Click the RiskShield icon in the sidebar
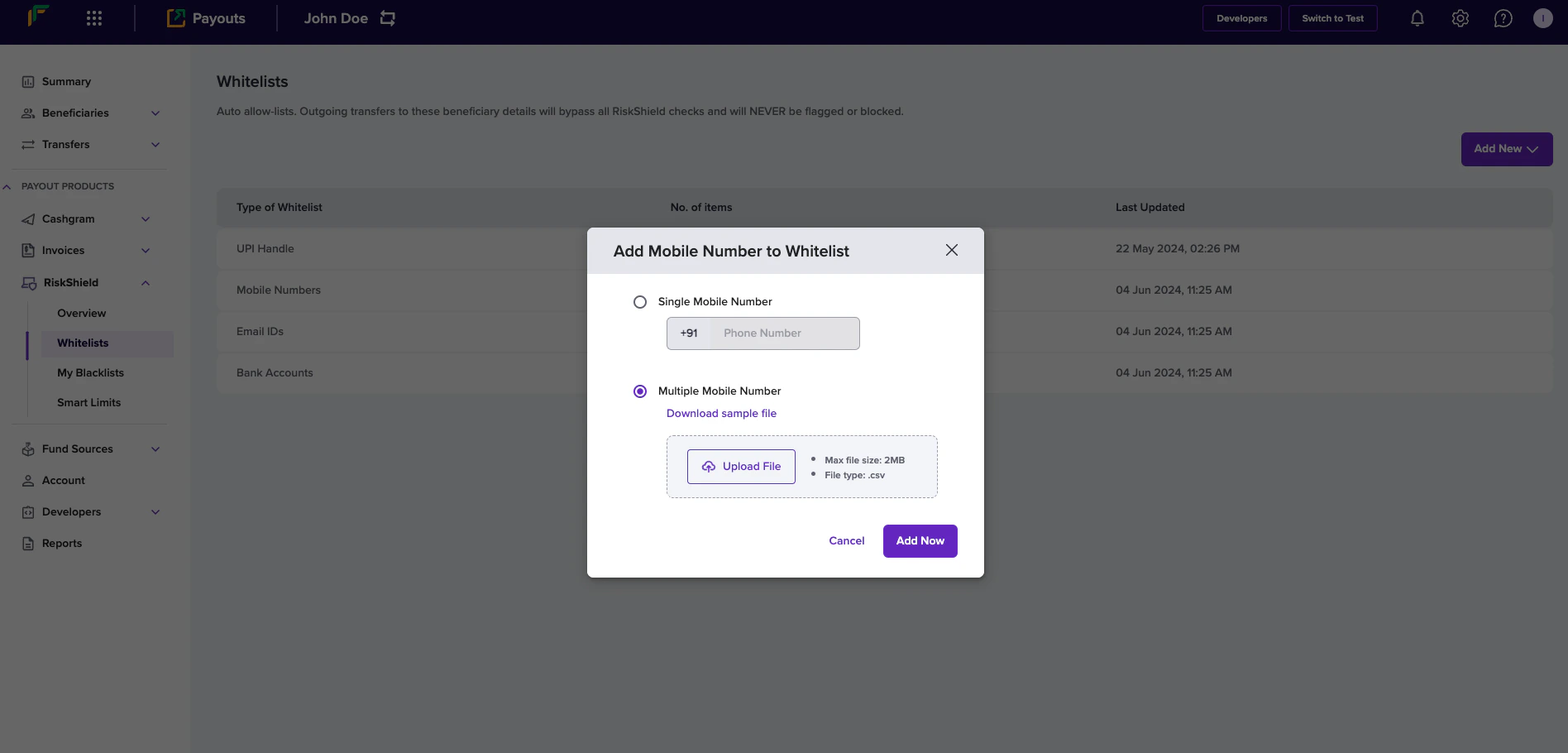The width and height of the screenshot is (1568, 753). coord(29,283)
